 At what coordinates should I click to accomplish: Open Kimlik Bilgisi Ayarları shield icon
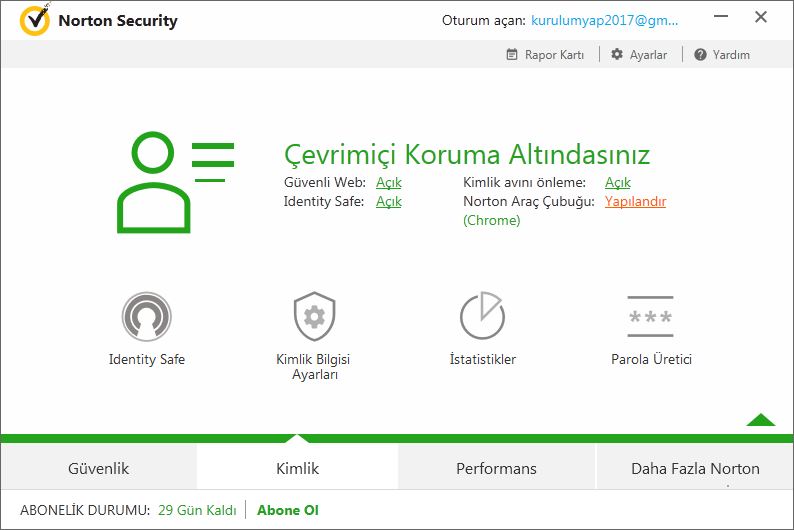click(x=314, y=316)
